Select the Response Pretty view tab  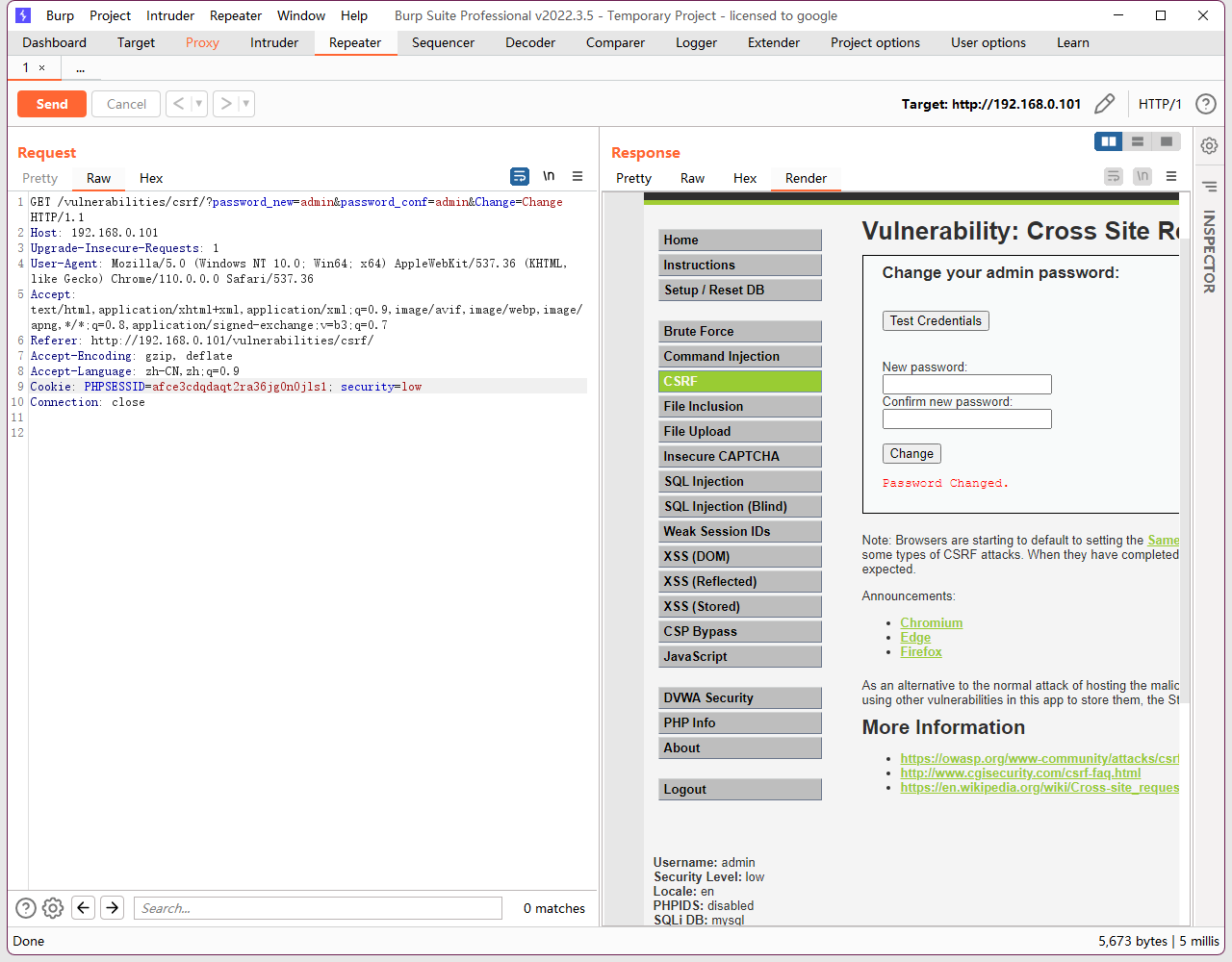(633, 178)
